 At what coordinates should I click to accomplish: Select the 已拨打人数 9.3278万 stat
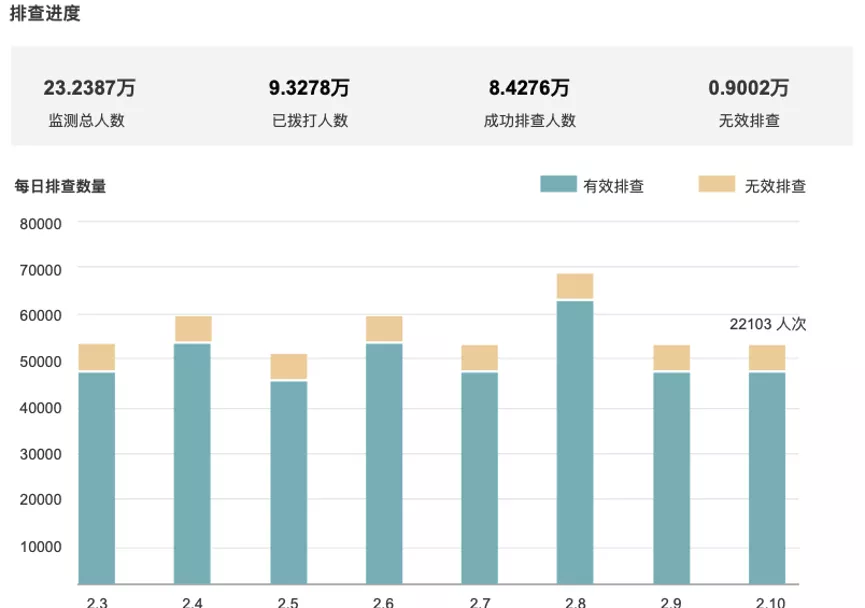[310, 102]
